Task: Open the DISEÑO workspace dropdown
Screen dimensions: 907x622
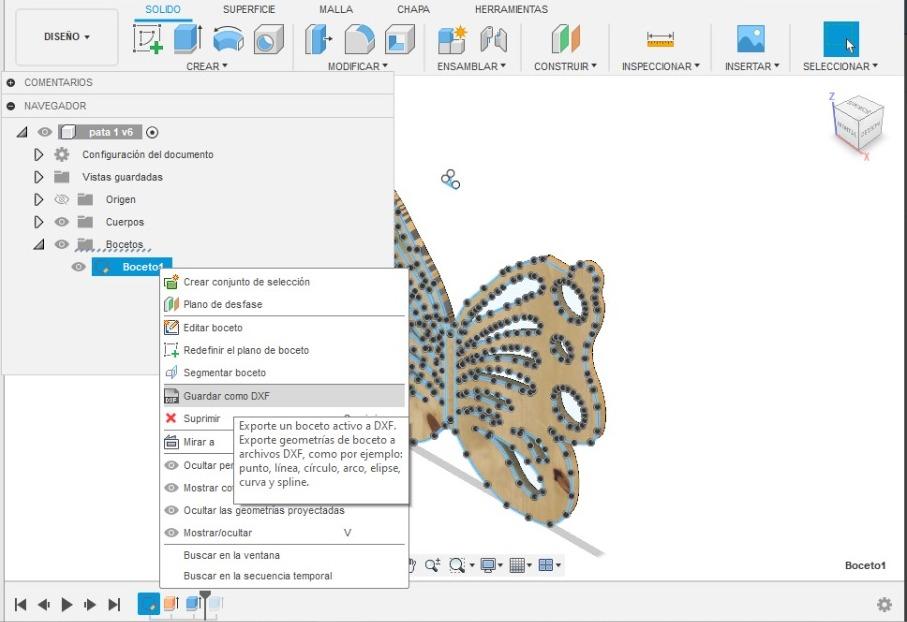Action: (67, 37)
